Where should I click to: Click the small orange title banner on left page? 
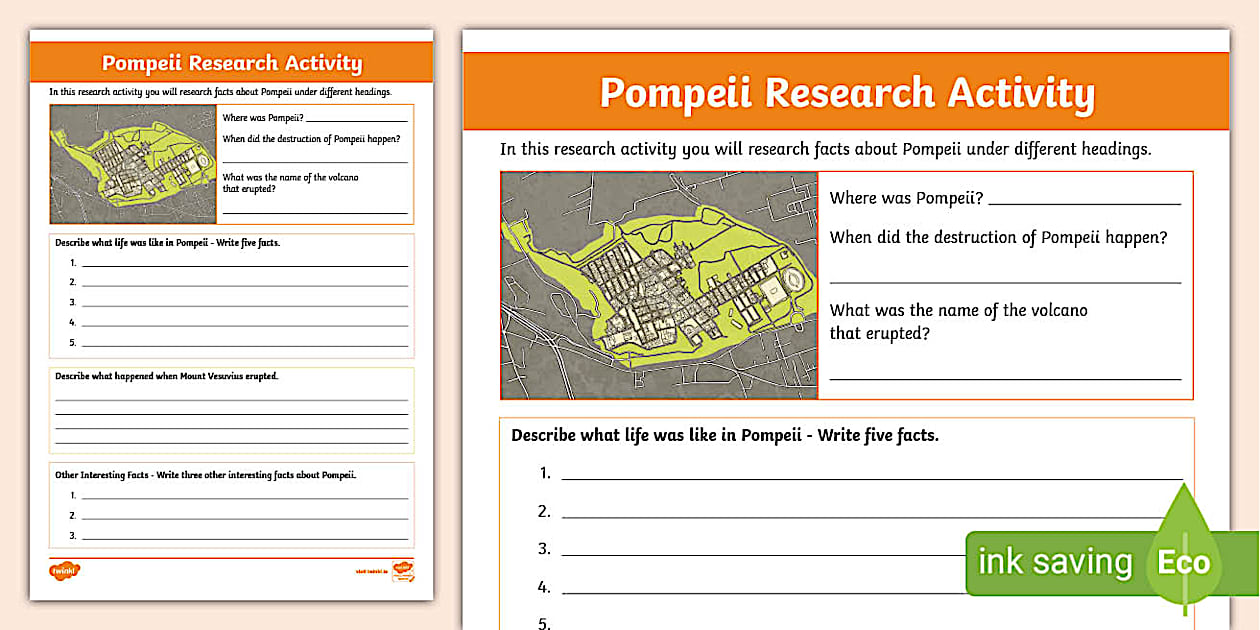[x=231, y=62]
